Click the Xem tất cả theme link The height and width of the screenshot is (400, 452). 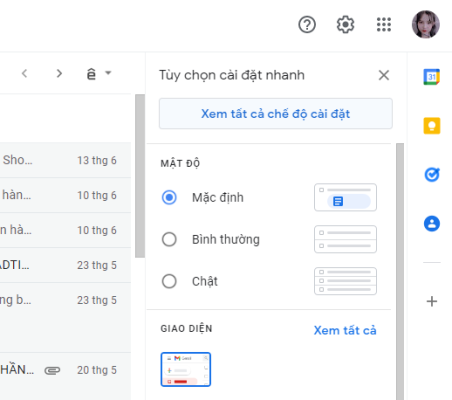point(345,330)
